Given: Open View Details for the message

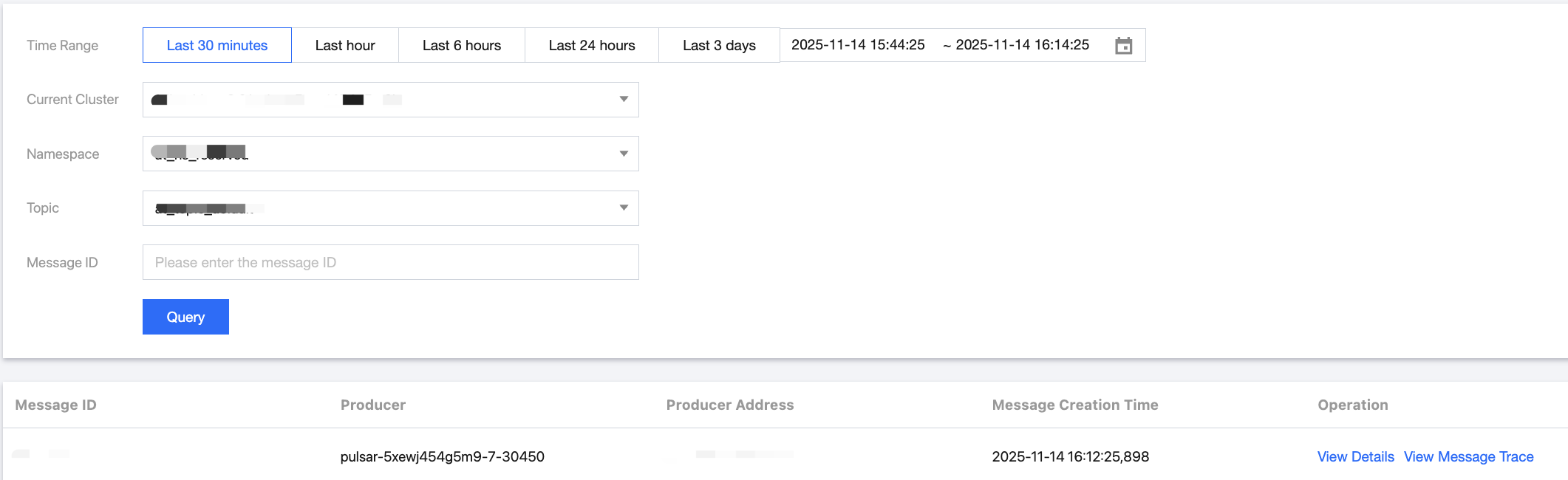Looking at the screenshot, I should (1355, 456).
